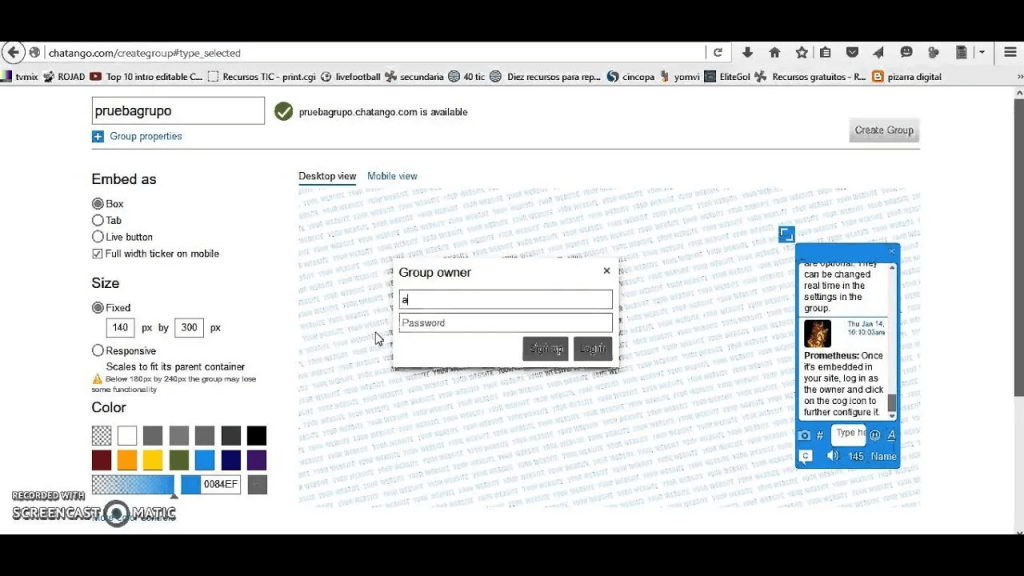Open the site identity globe icon

35,52
